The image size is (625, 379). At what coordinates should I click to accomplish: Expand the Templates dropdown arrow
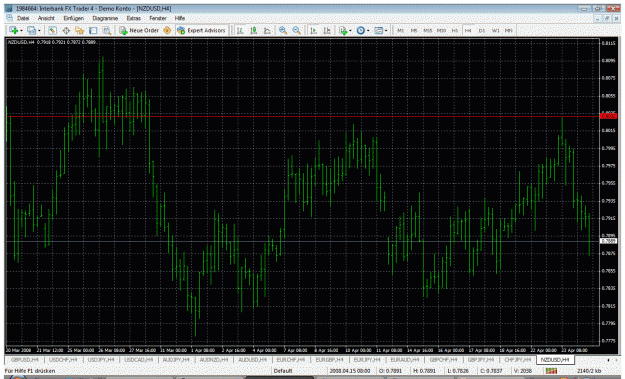point(386,31)
